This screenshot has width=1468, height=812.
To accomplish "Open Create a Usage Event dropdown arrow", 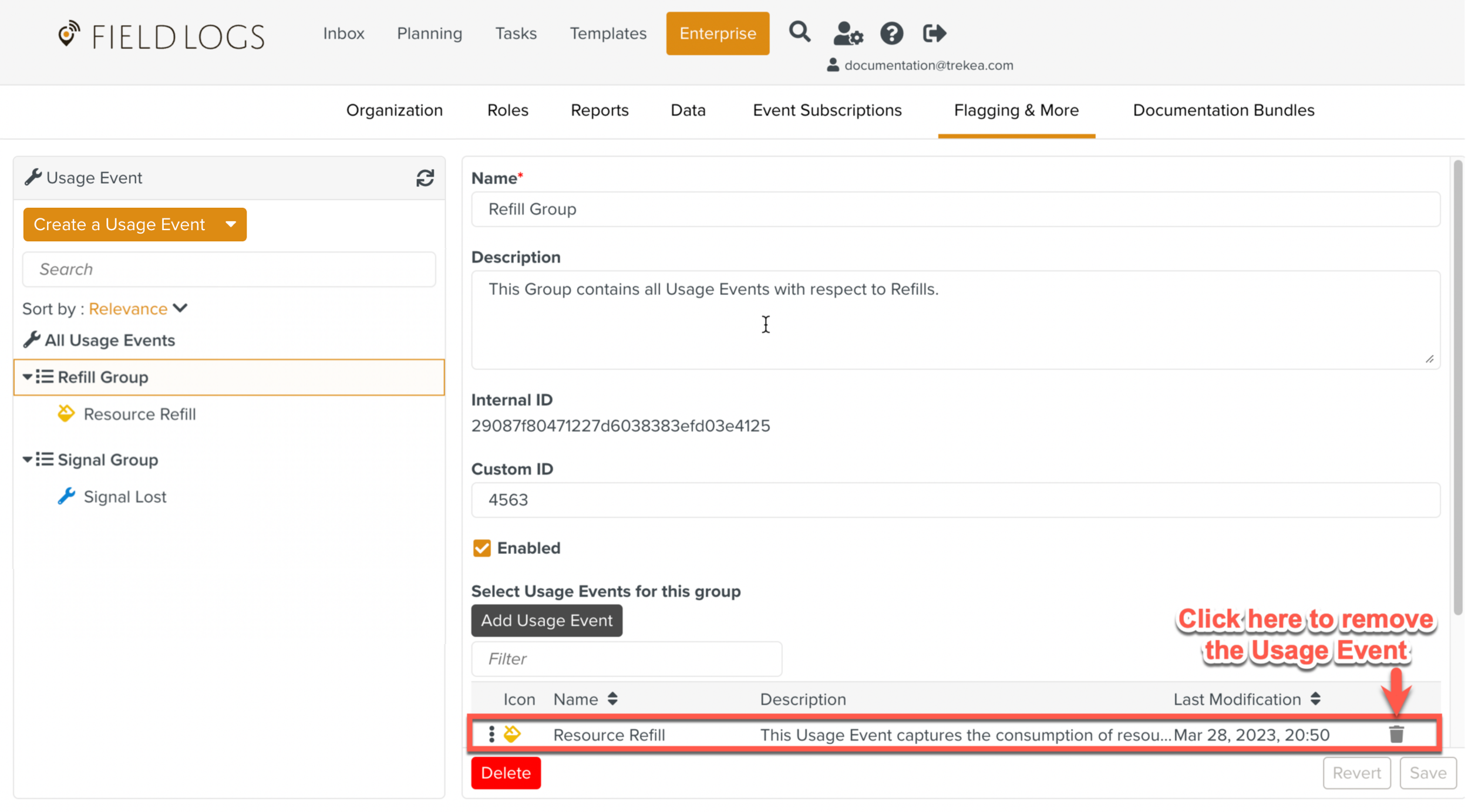I will coord(231,224).
